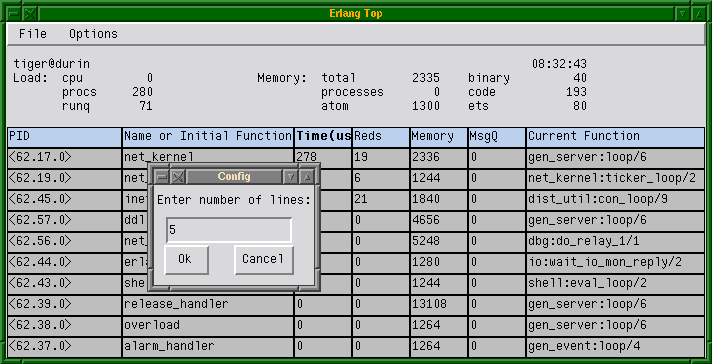The width and height of the screenshot is (712, 364).
Task: Click io:wait_io_mon_reply/2 function cell
Action: point(615,262)
